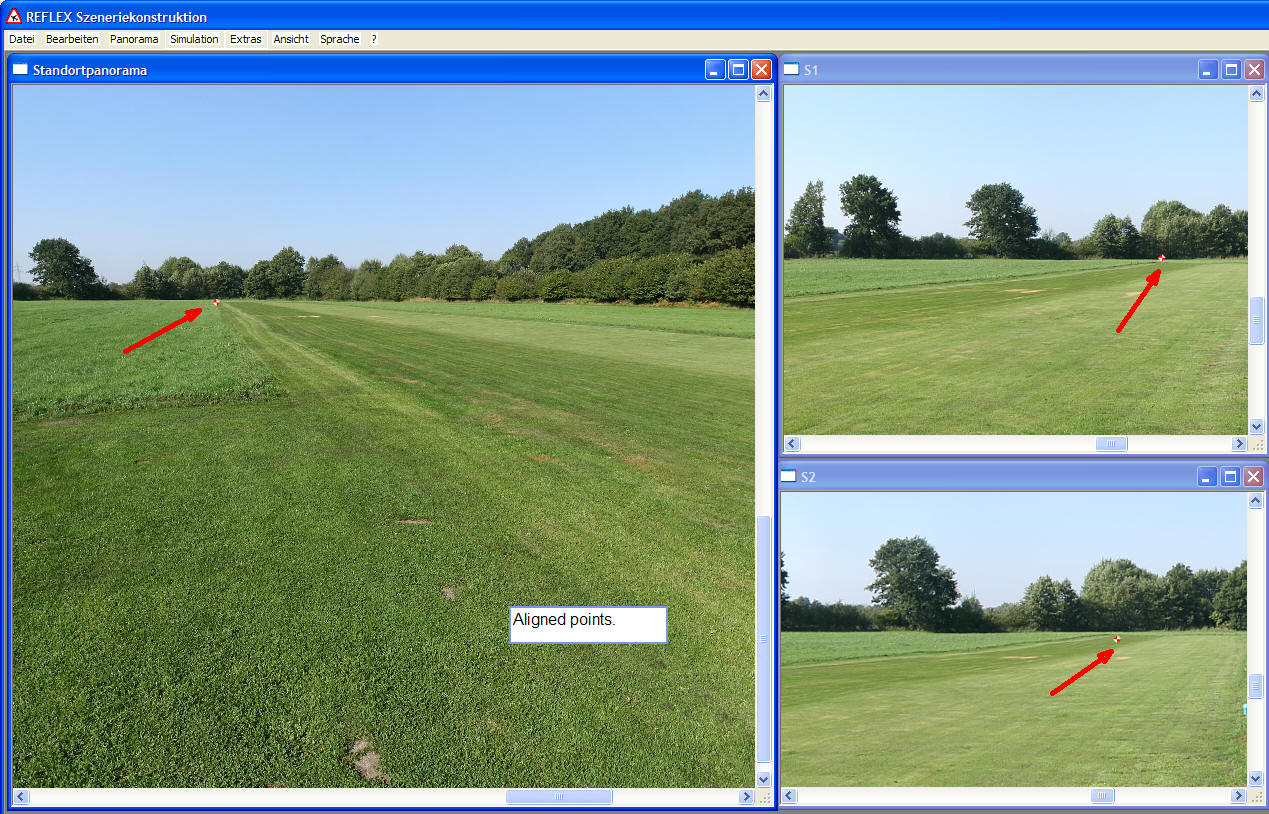Viewport: 1269px width, 814px height.
Task: Click the 'S2' window title text
Action: 809,477
